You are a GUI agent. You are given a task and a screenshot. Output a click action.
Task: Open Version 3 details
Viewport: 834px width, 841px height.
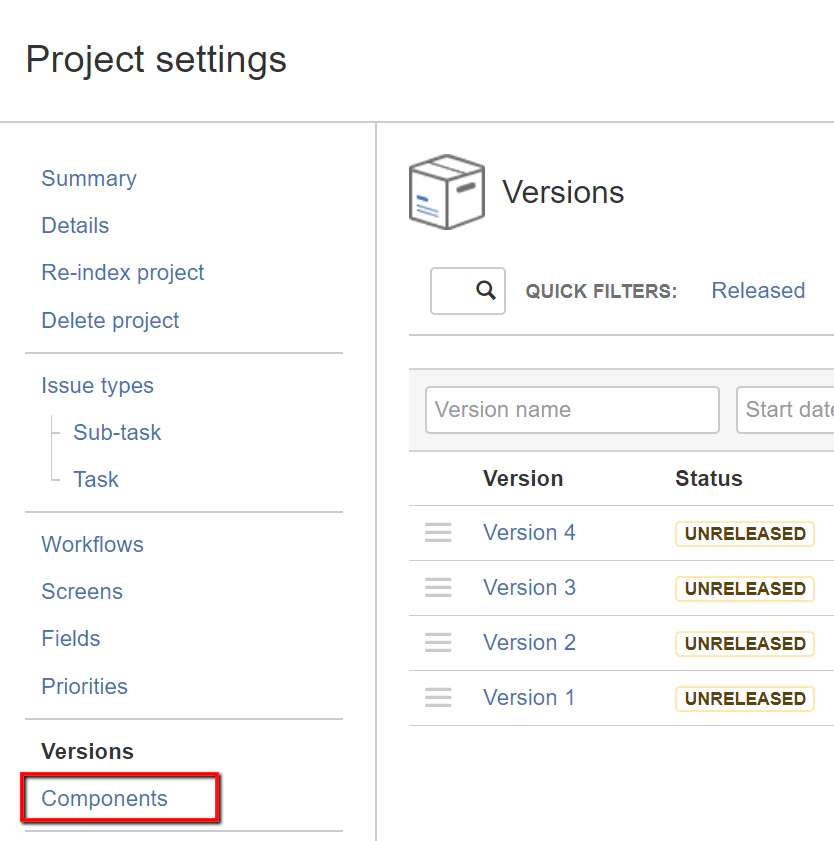[x=528, y=588]
